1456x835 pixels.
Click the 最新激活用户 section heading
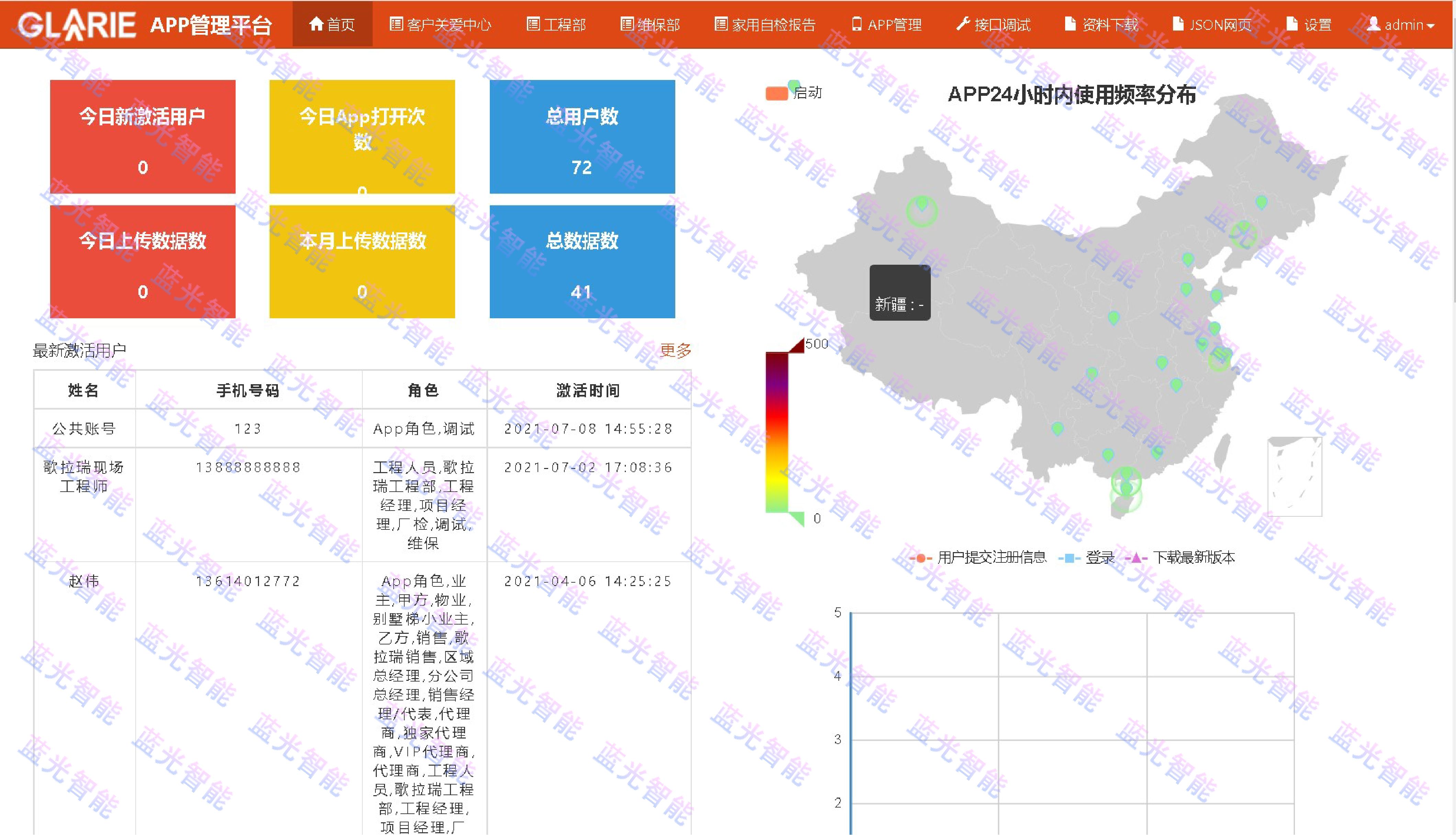(x=80, y=351)
